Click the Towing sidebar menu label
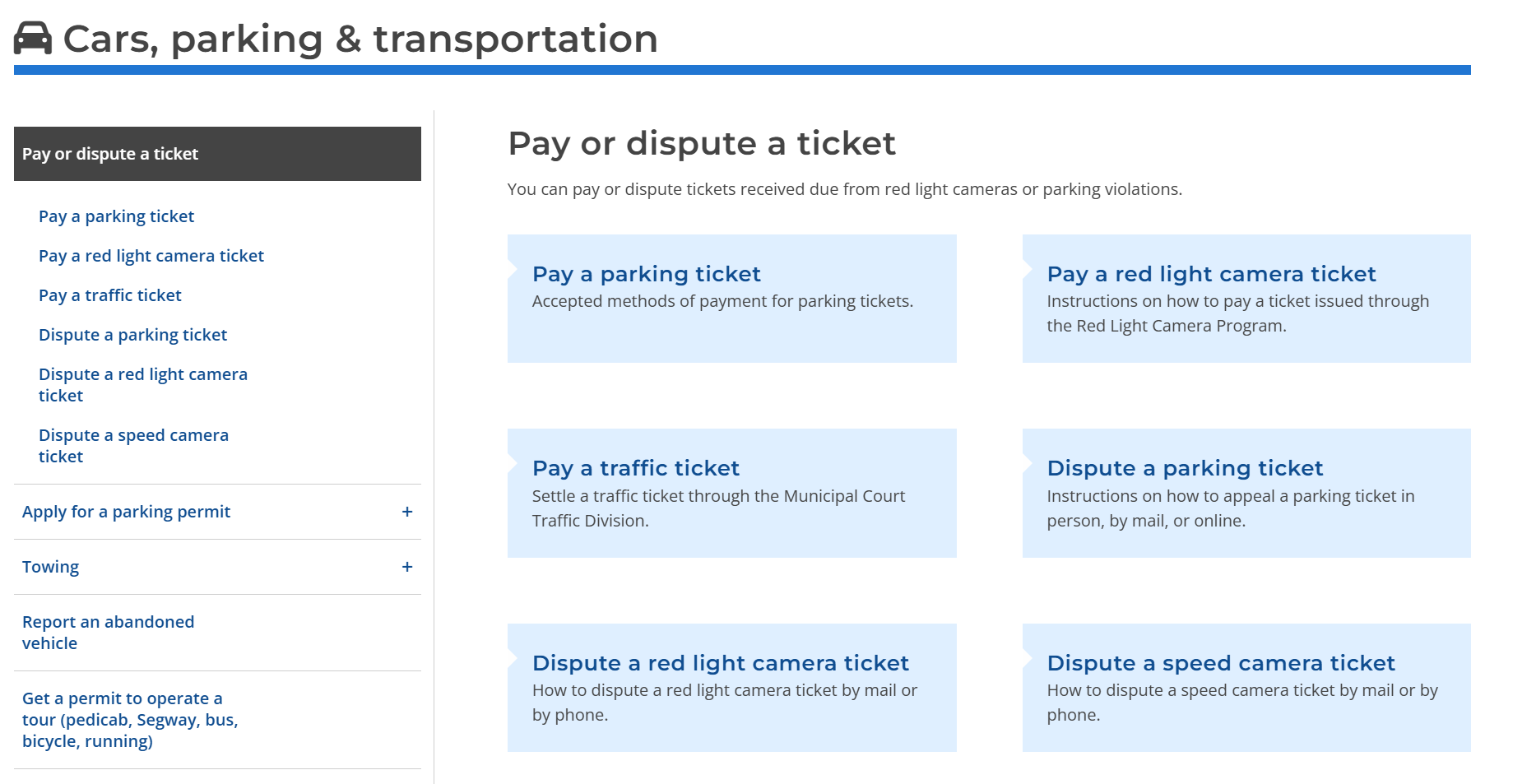Image resolution: width=1536 pixels, height=784 pixels. click(x=50, y=567)
